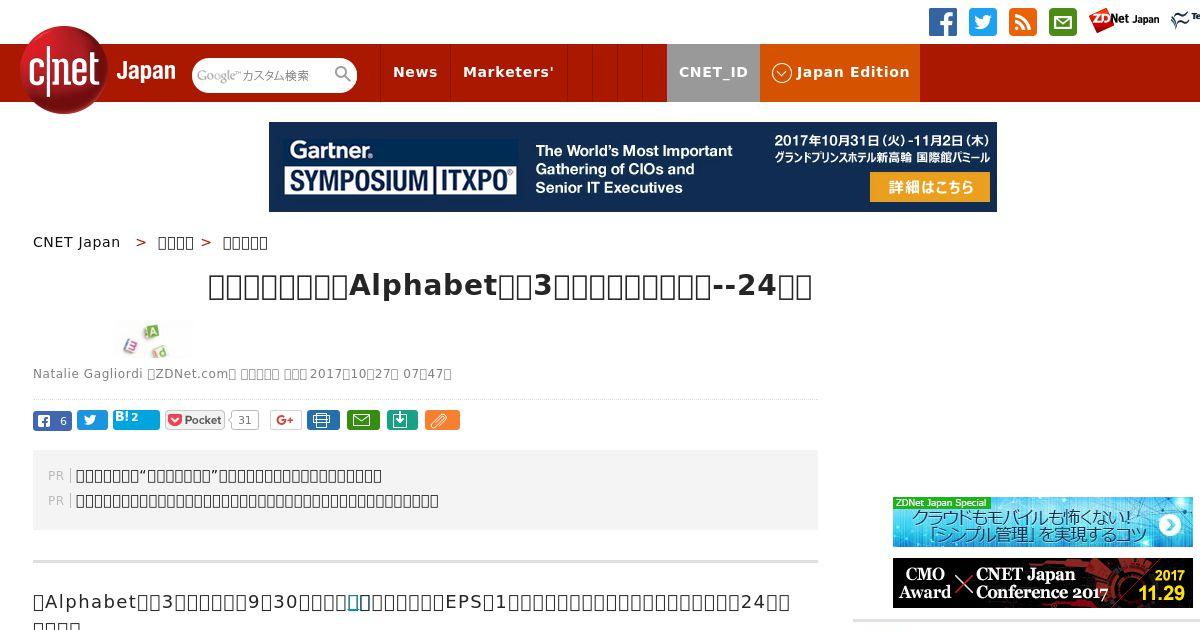This screenshot has width=1200, height=630.
Task: Open the CNET Twitter icon in header
Action: [x=983, y=22]
